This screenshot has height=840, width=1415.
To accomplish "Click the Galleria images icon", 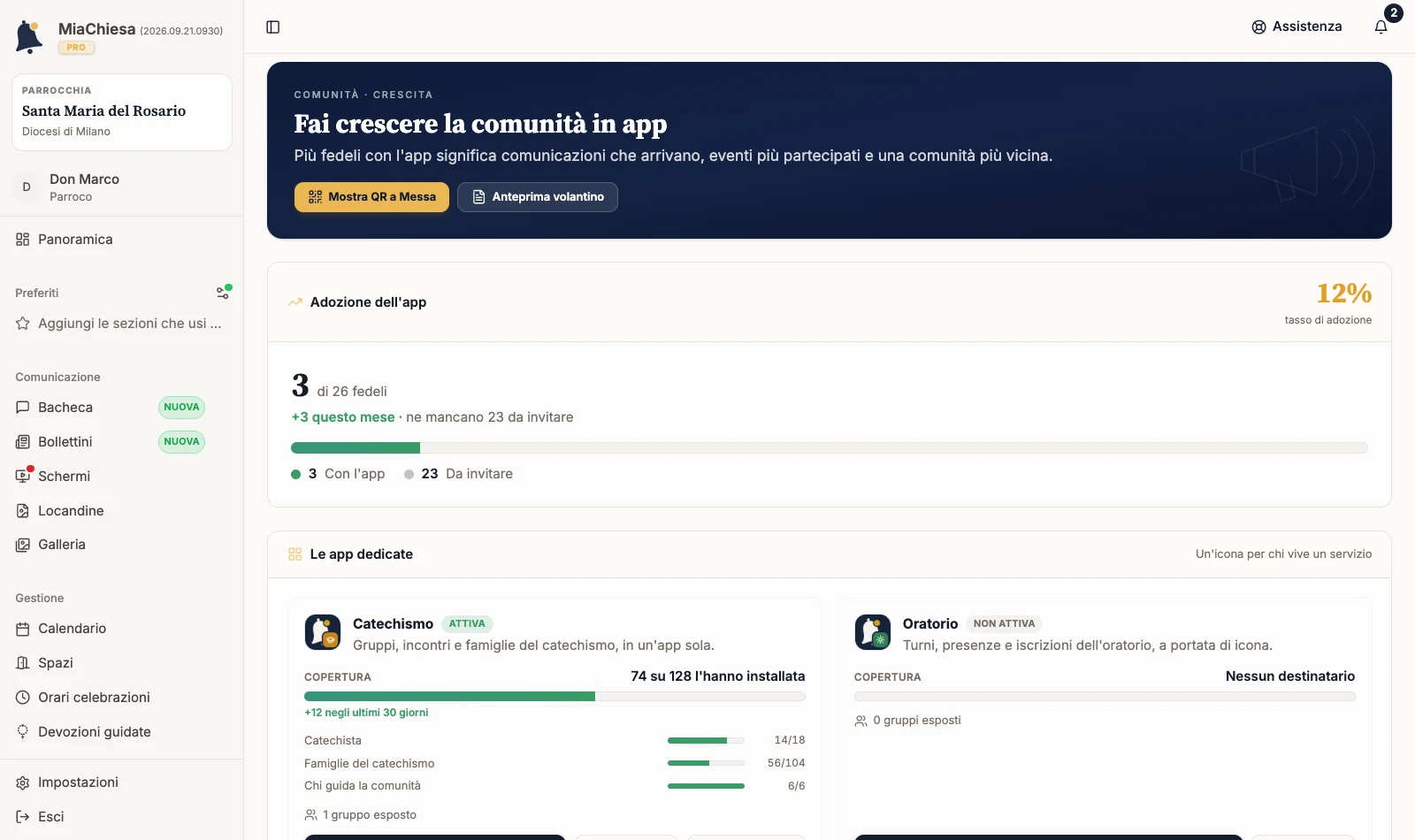I will pyautogui.click(x=23, y=545).
